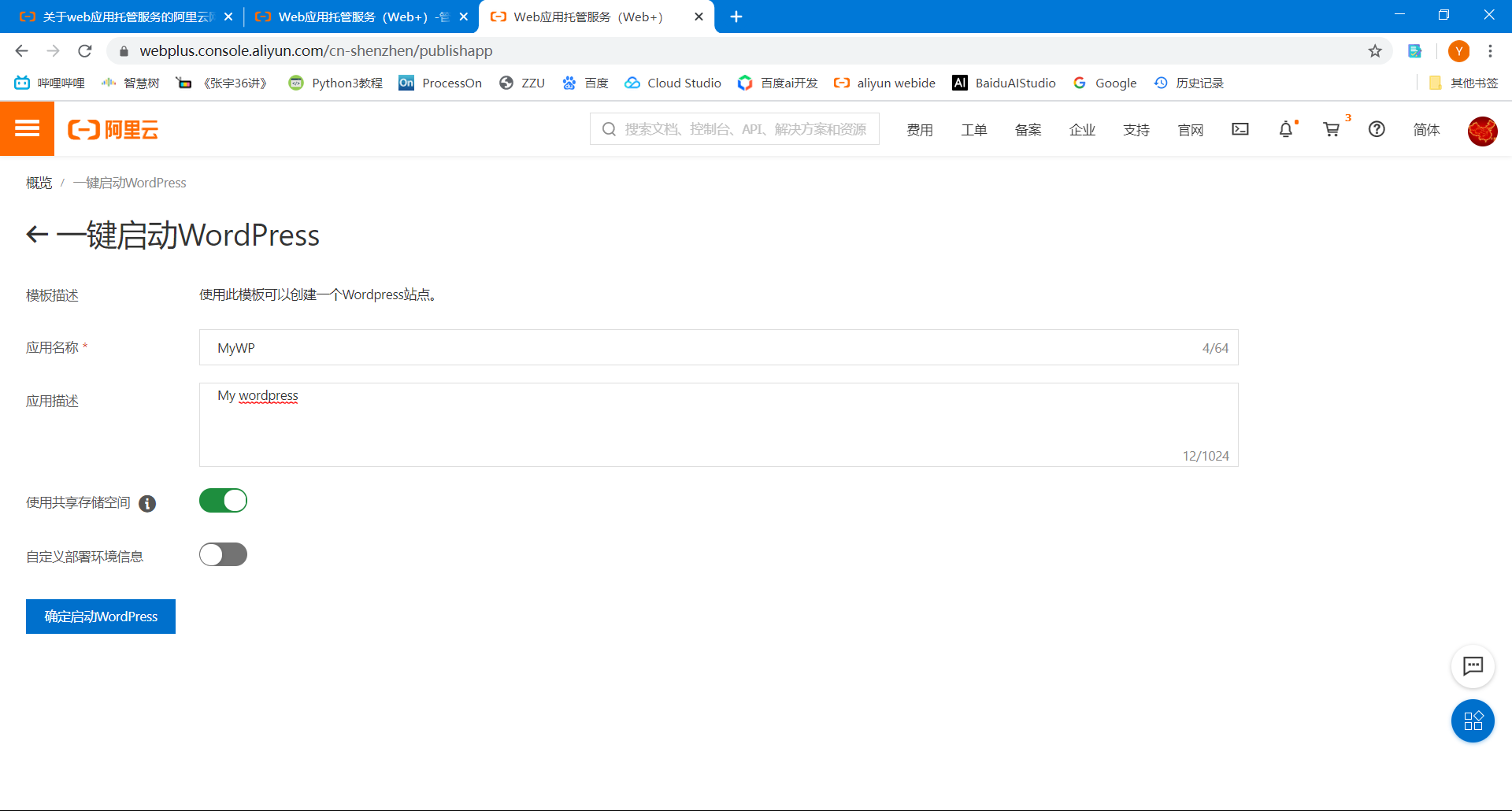Expand the 其他书签 folder

1463,83
